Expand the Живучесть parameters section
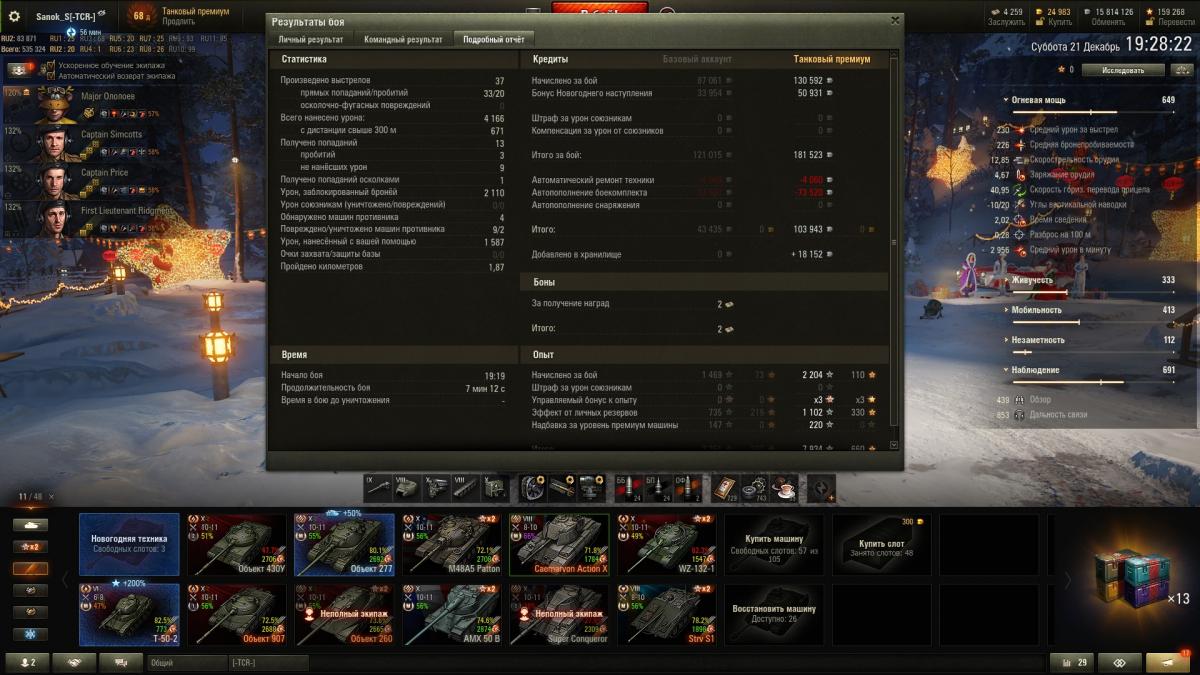The height and width of the screenshot is (675, 1200). tap(1006, 280)
